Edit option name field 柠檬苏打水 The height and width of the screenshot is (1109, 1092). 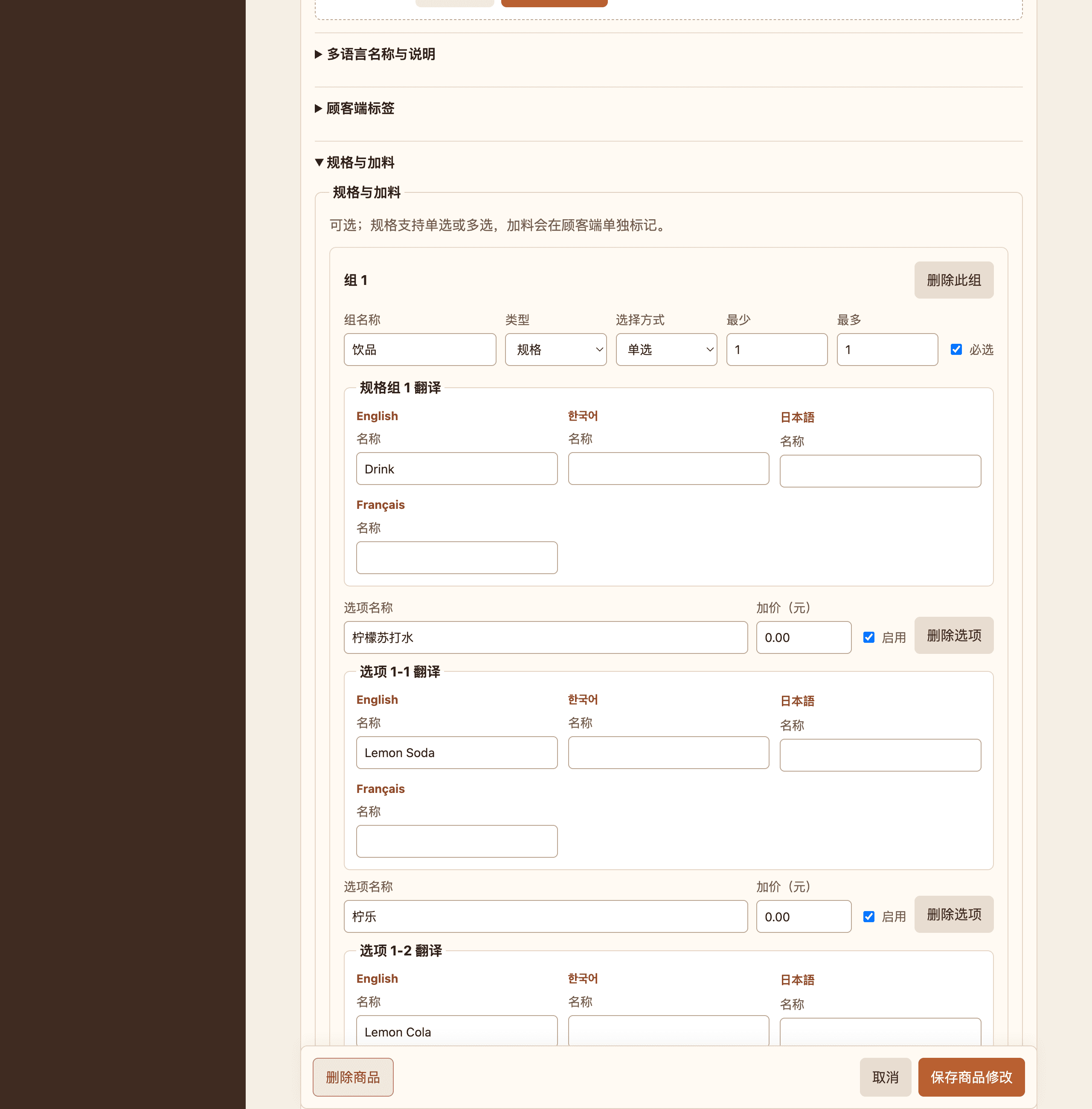(x=546, y=637)
